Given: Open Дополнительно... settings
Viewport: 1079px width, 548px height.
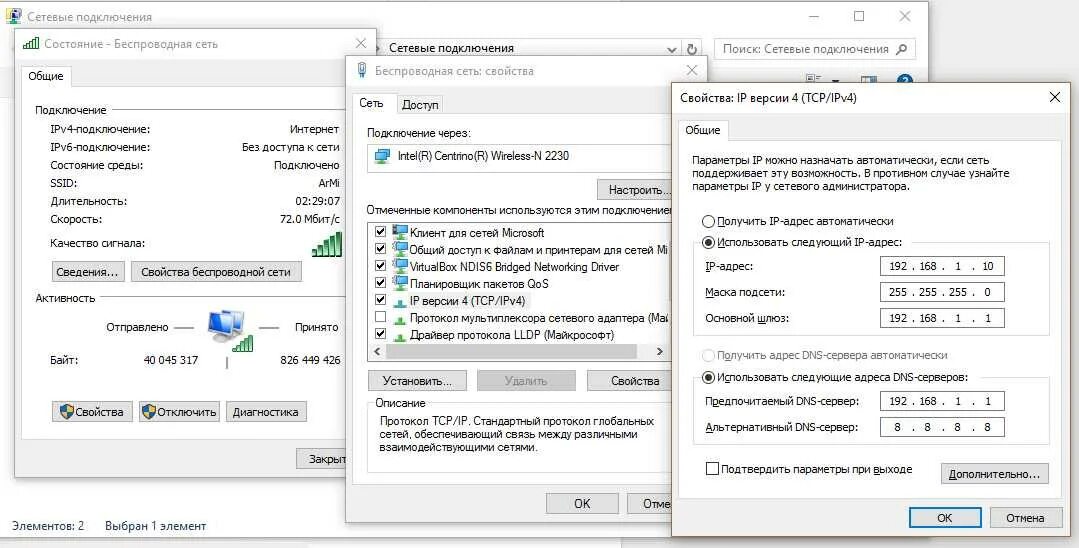Looking at the screenshot, I should 994,474.
